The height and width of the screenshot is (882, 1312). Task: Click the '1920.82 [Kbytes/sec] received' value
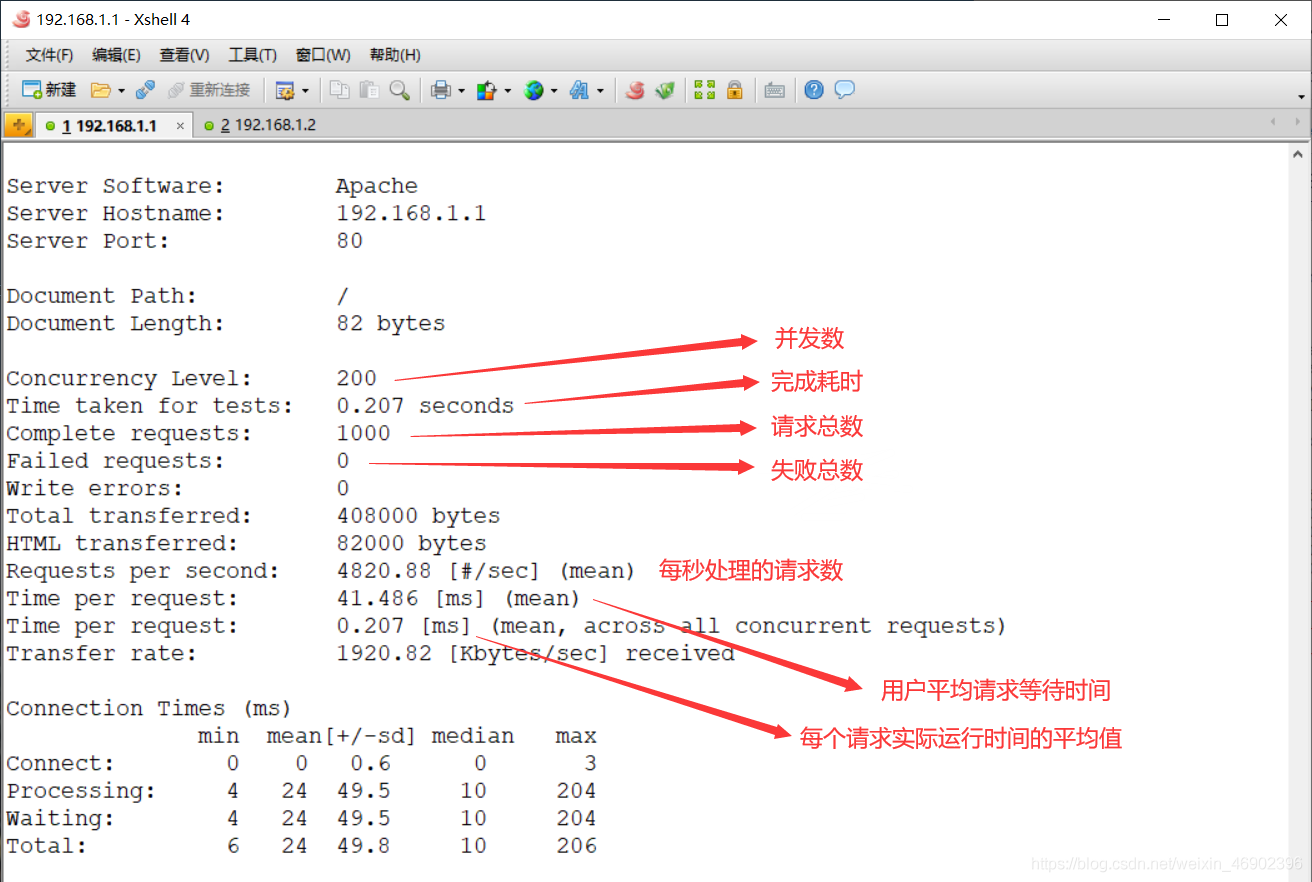535,653
